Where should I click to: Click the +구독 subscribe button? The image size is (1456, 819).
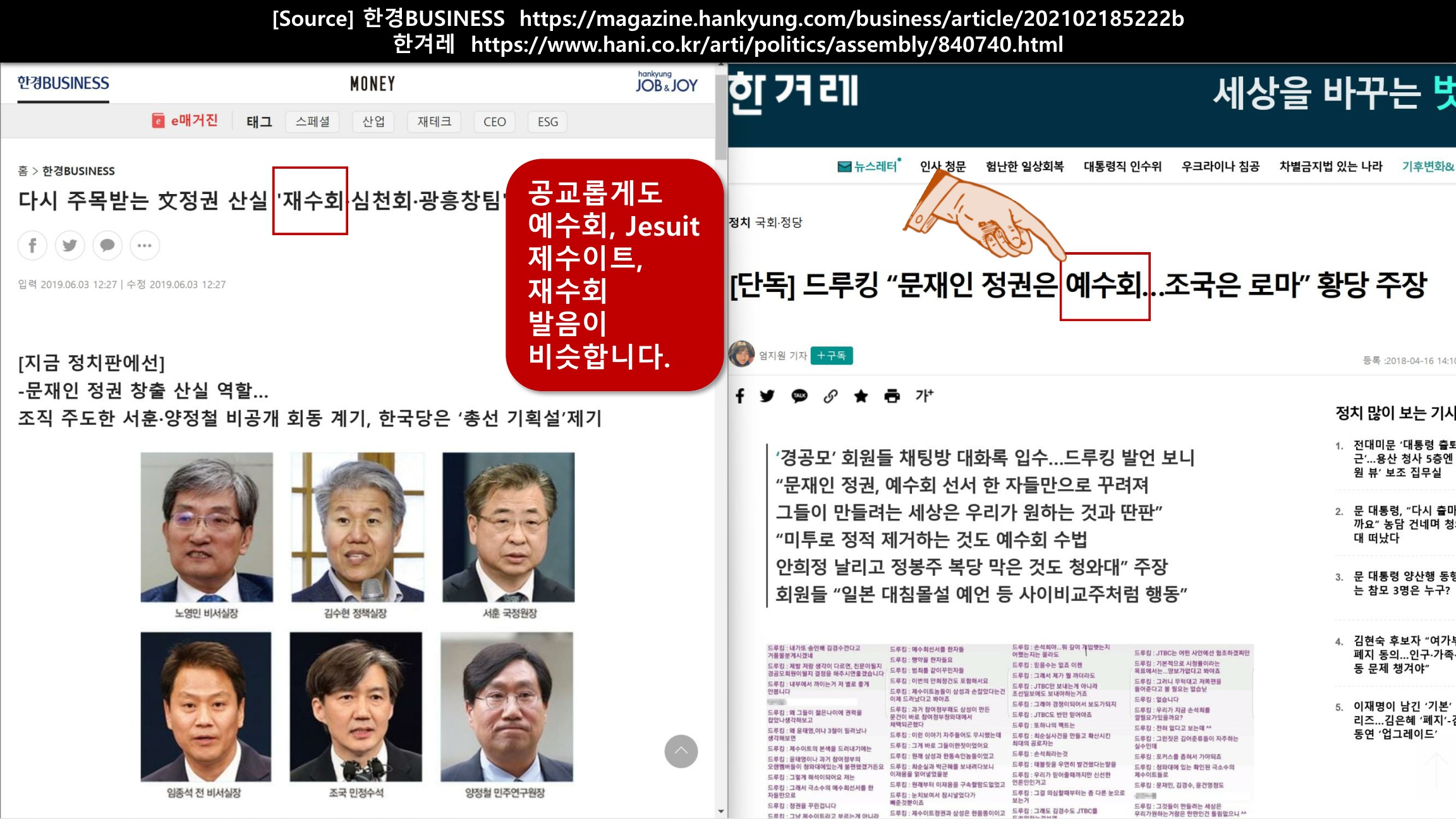(x=832, y=356)
